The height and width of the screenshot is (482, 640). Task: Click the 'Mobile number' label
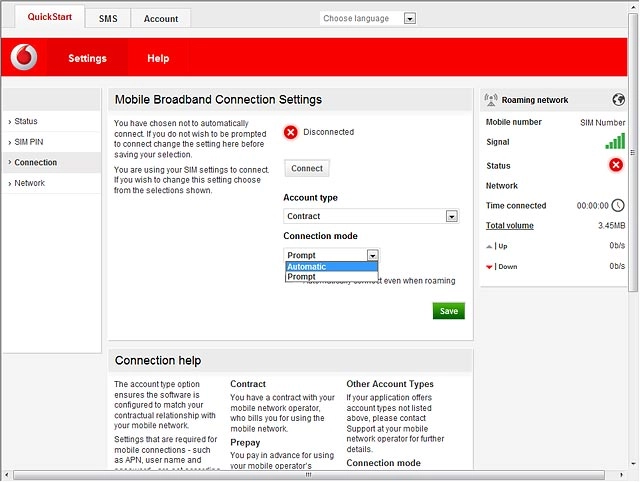click(x=513, y=122)
